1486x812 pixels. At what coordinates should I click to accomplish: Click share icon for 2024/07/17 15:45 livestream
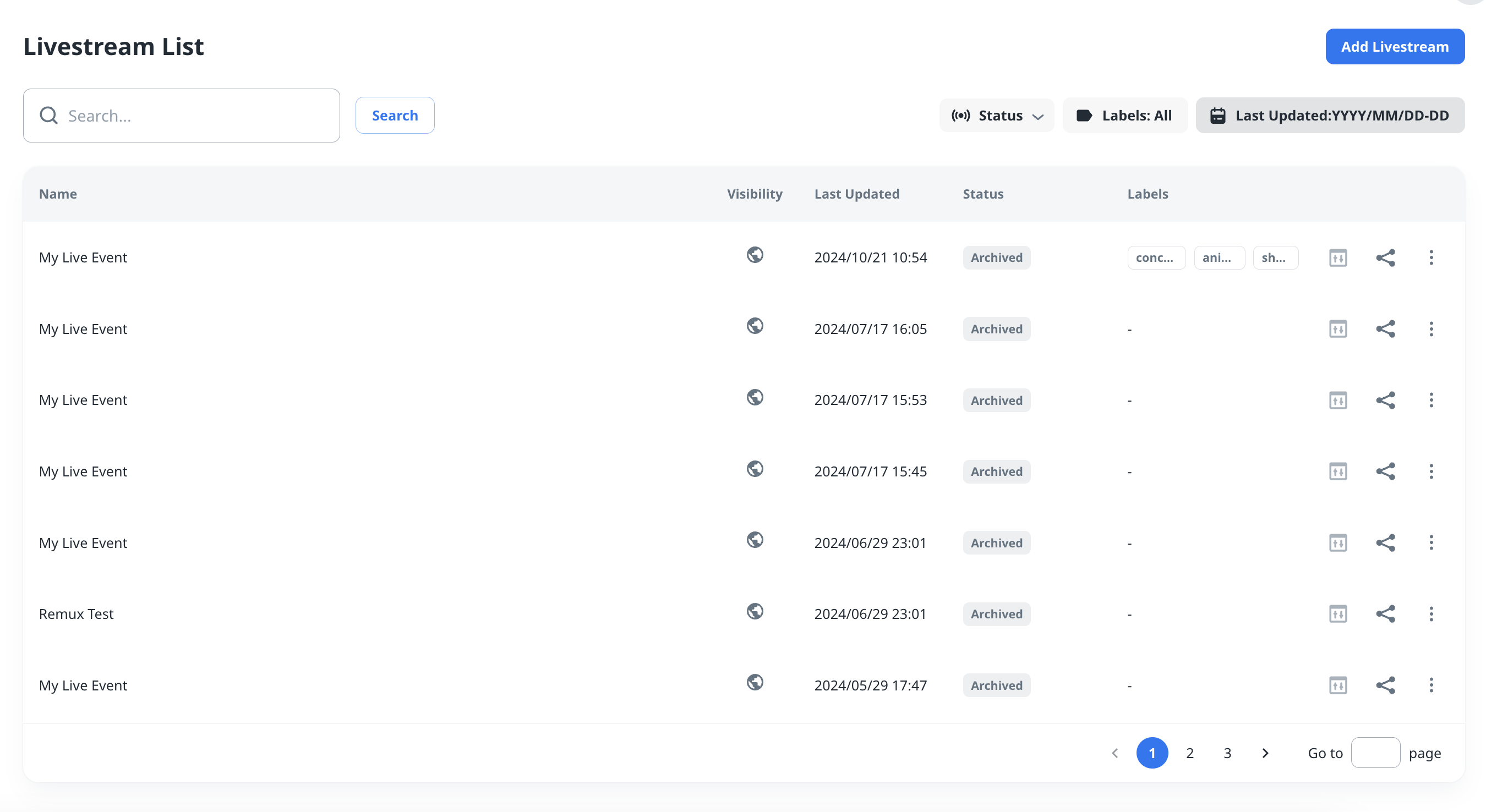coord(1385,471)
